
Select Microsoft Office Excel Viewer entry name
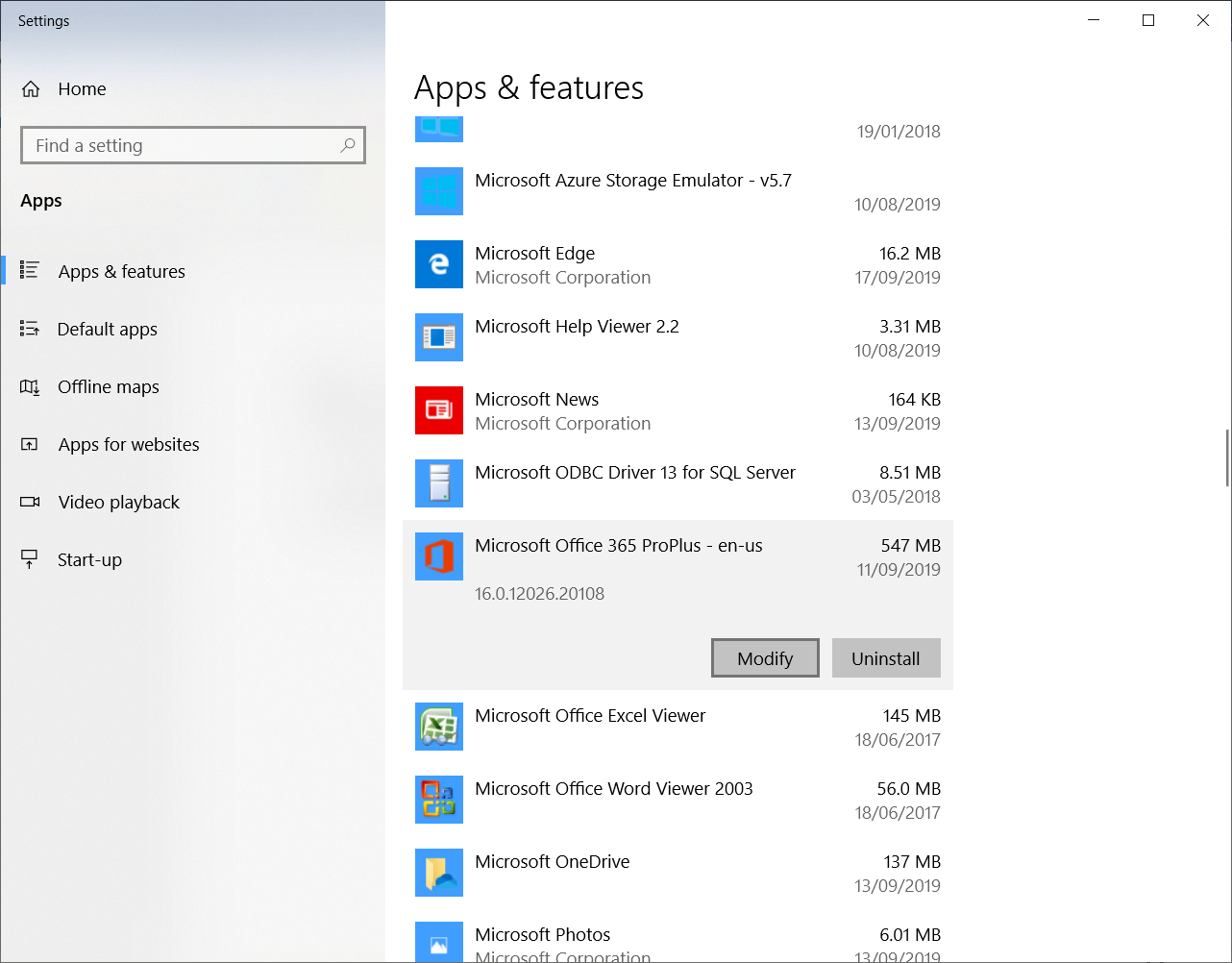(x=590, y=715)
